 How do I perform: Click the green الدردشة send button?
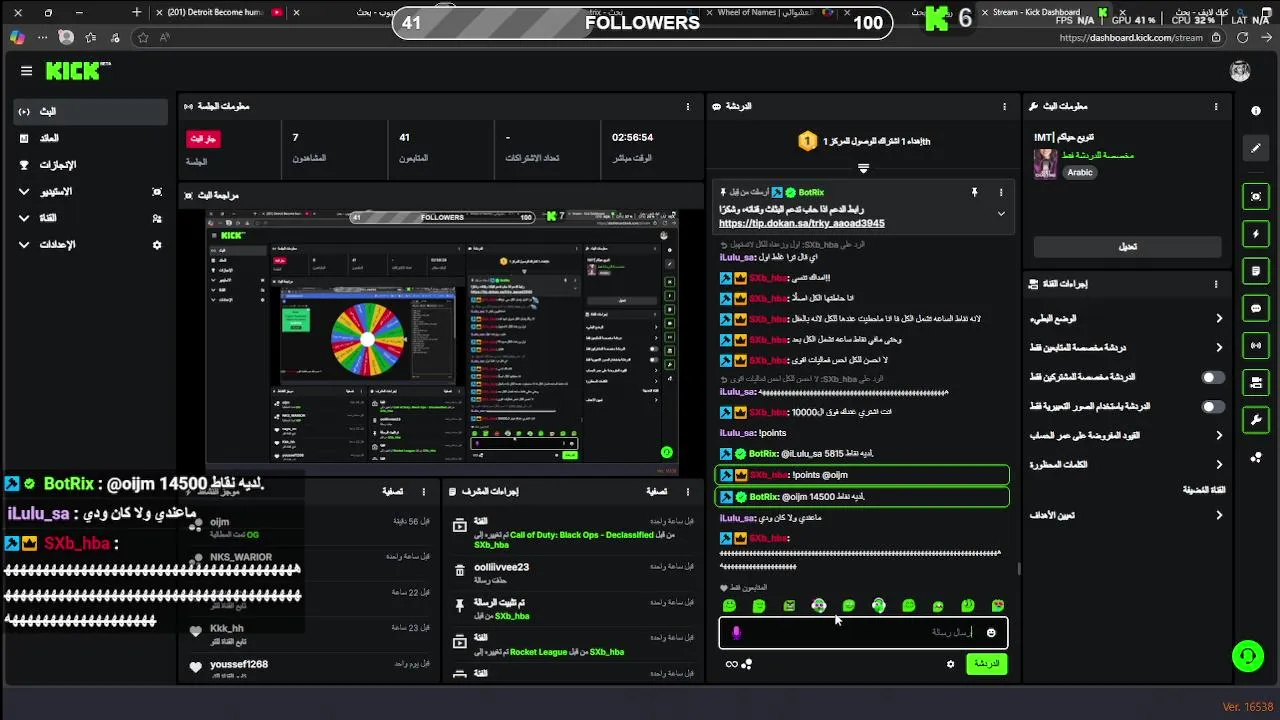coord(986,664)
